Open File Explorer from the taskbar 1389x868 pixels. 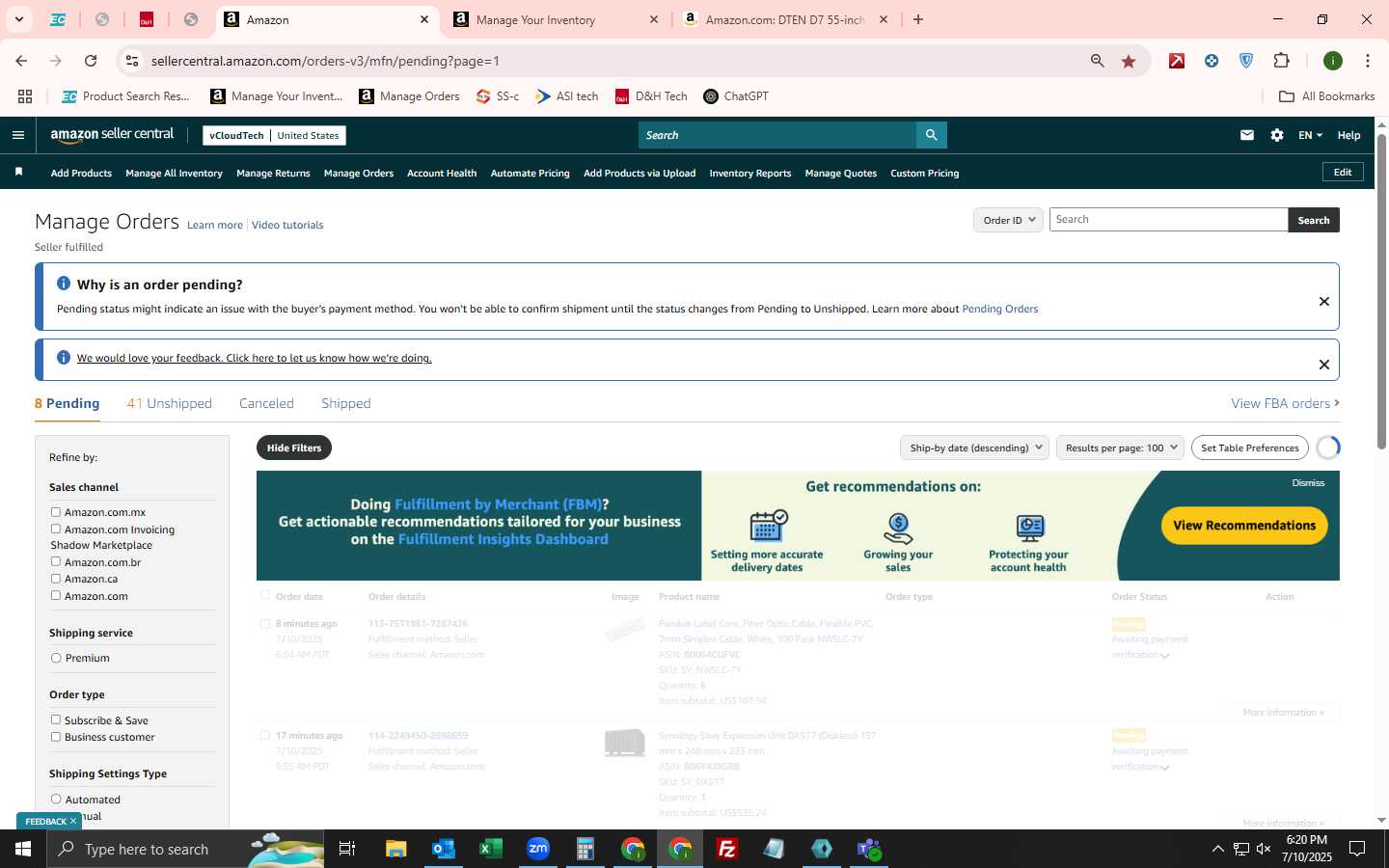coord(396,849)
